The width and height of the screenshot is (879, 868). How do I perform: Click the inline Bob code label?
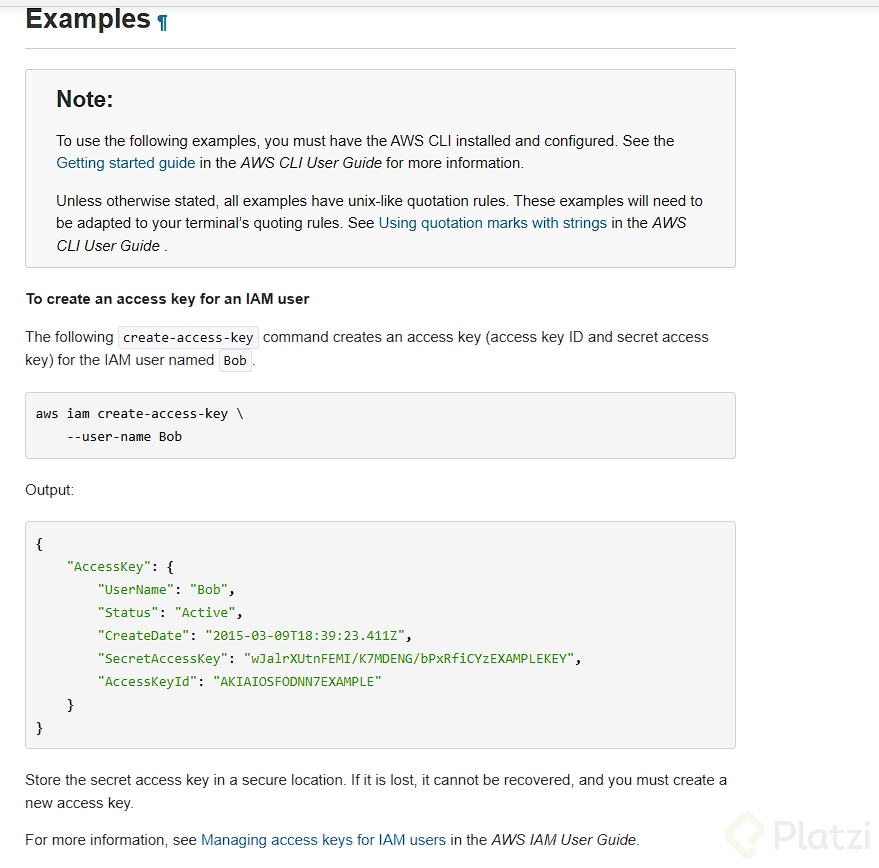(235, 361)
